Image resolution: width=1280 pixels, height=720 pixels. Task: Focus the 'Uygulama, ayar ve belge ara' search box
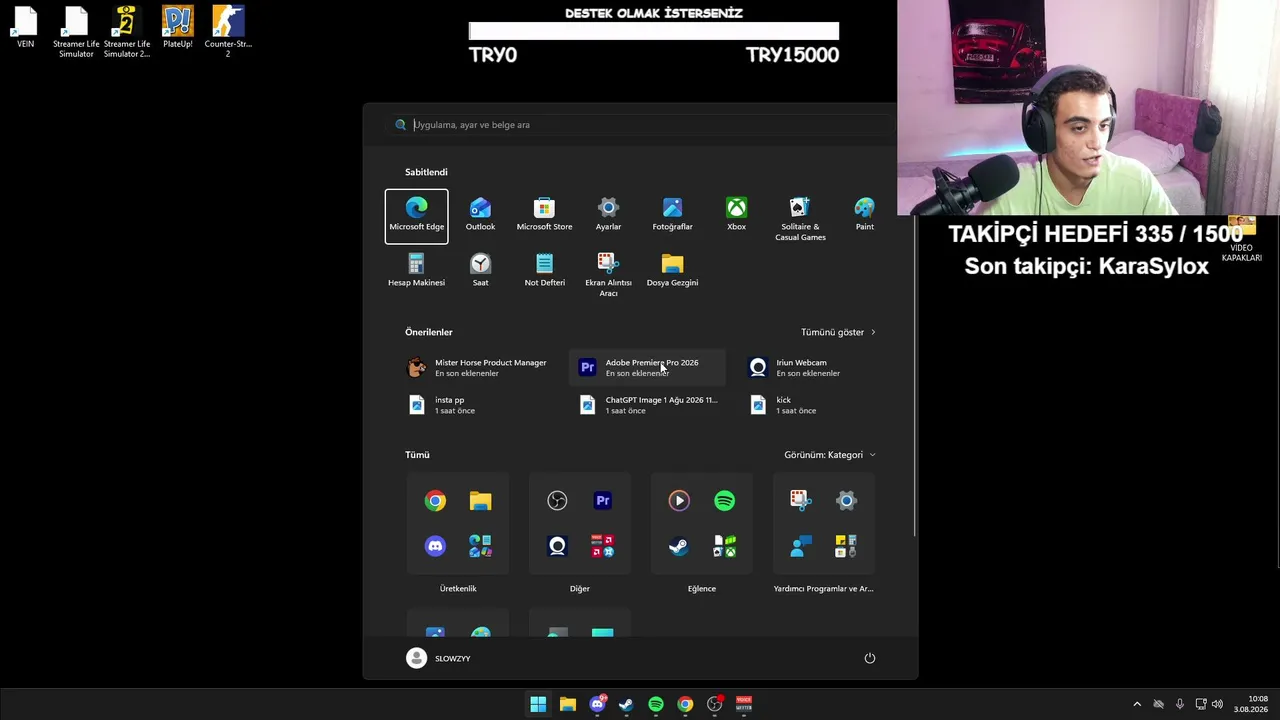click(x=640, y=125)
